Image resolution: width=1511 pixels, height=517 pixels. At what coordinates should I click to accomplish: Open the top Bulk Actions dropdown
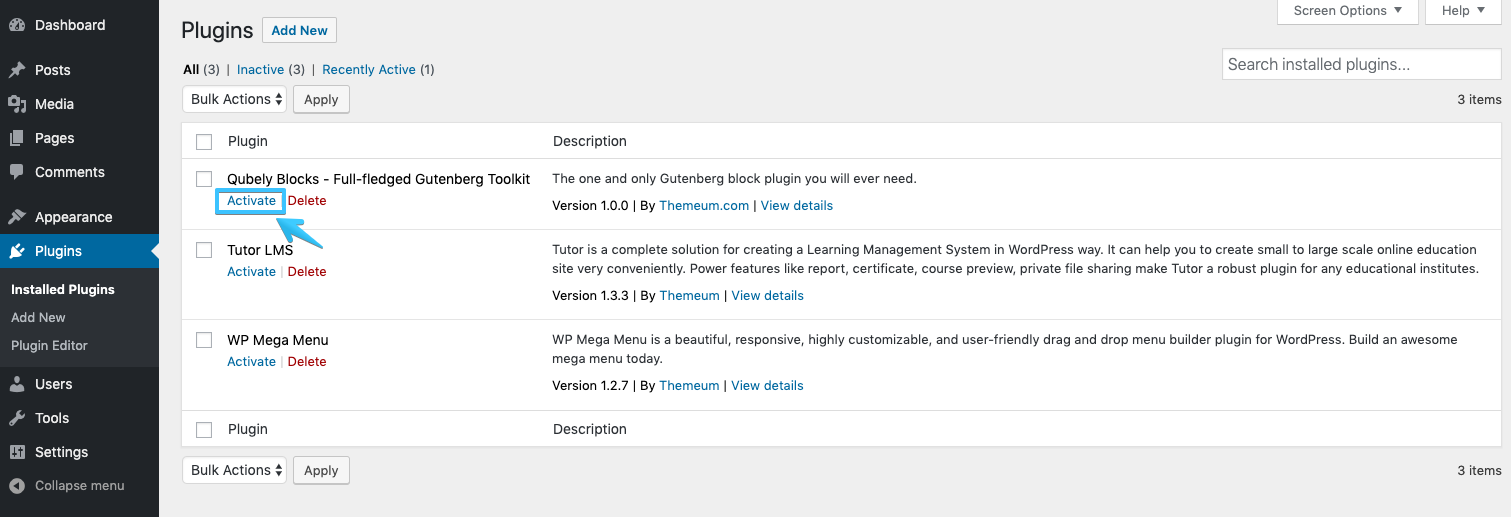click(x=234, y=99)
